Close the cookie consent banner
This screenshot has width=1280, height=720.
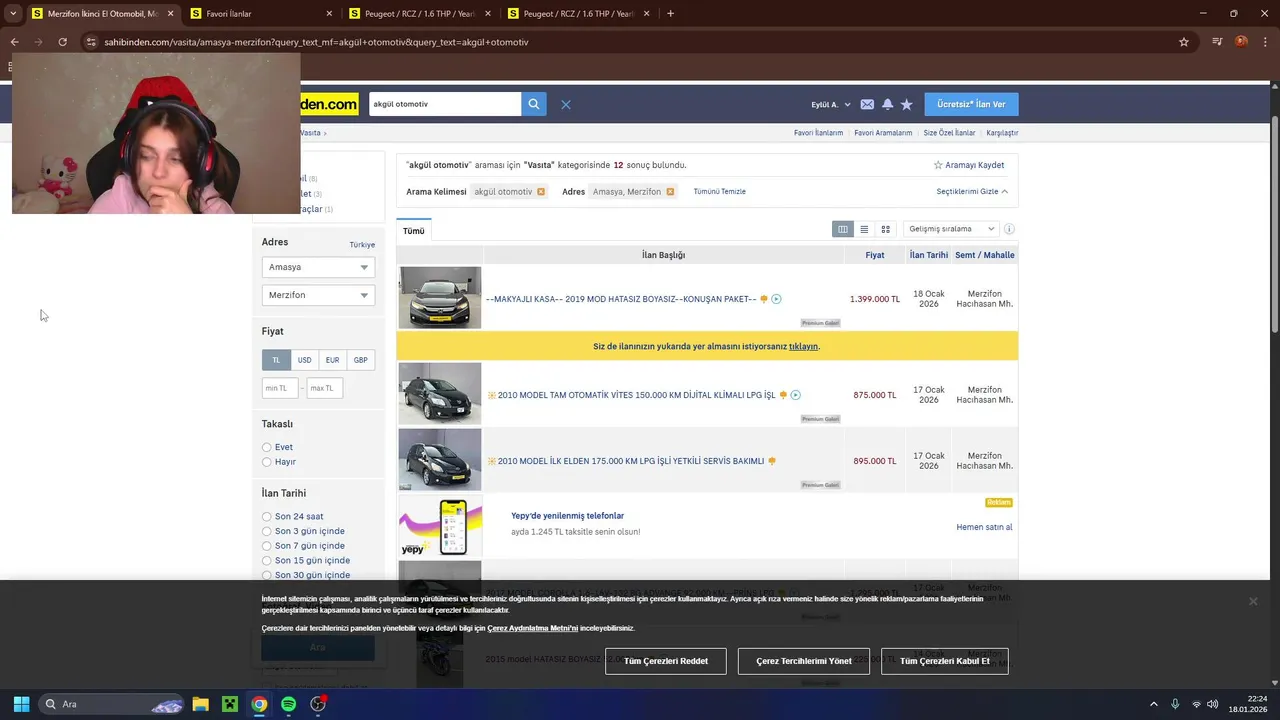(1253, 601)
